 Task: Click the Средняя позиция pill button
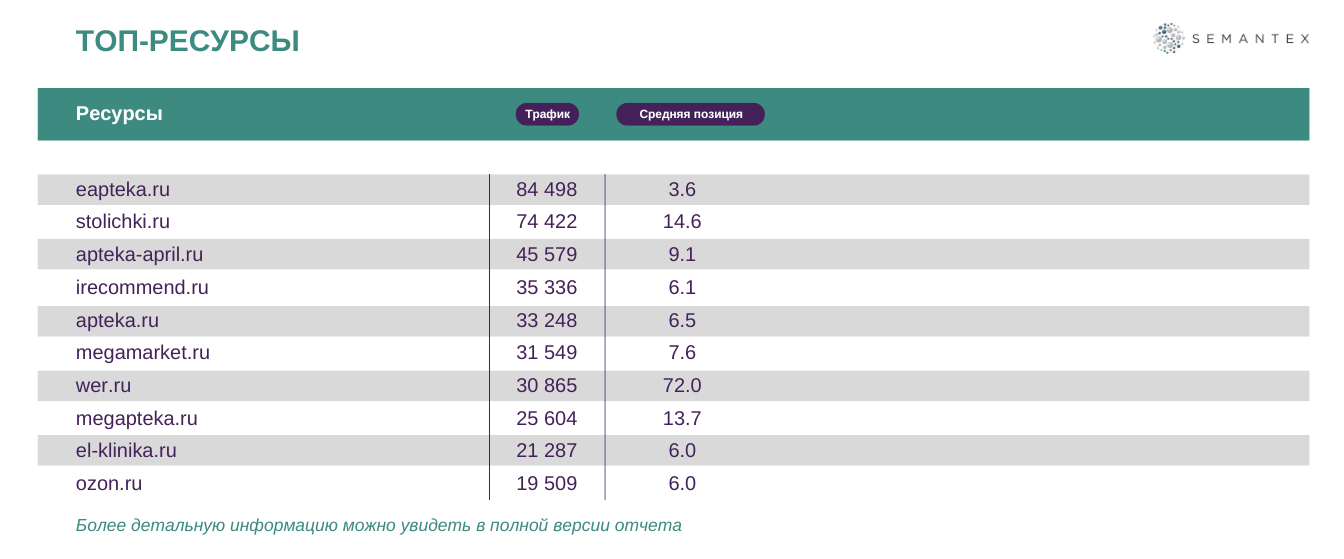click(690, 114)
